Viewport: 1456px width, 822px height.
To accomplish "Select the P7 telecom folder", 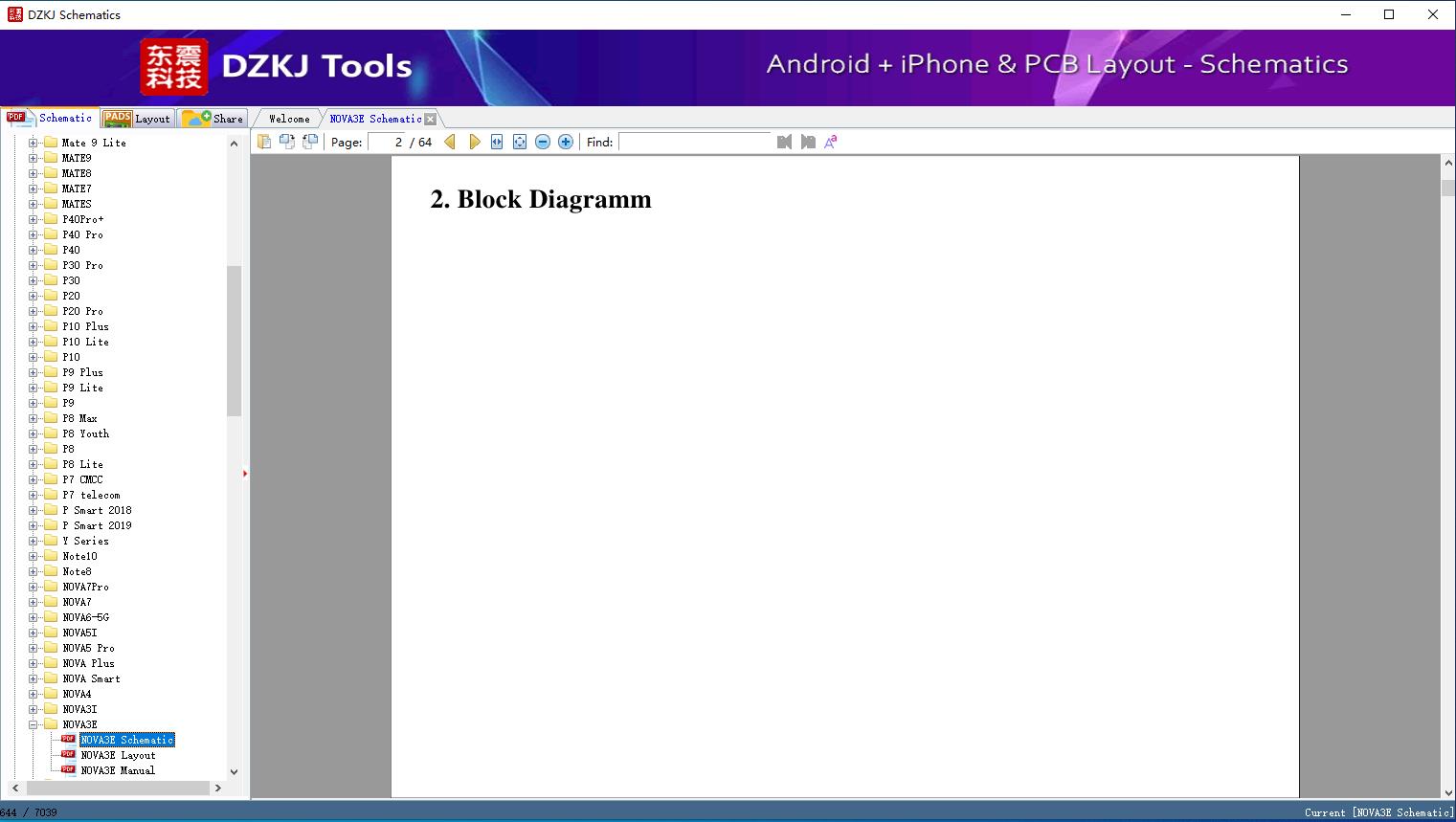I will point(91,495).
